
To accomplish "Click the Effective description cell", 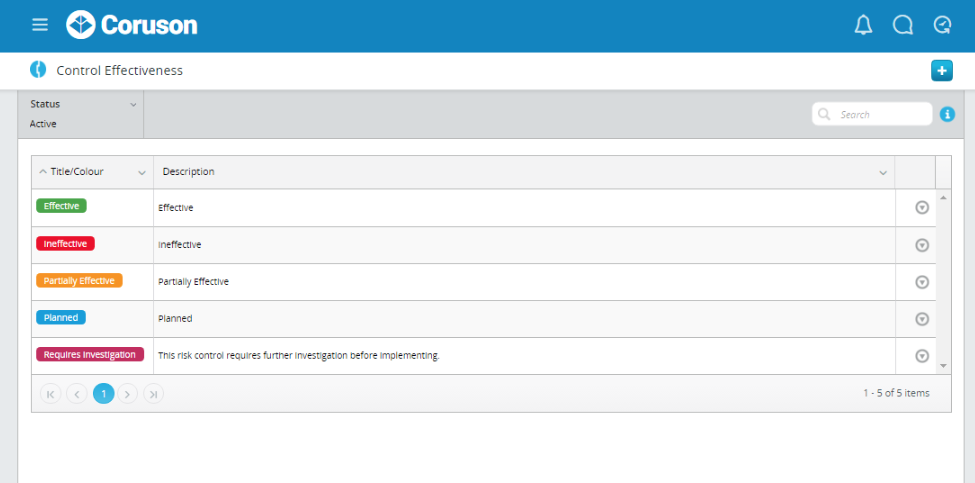I will (x=524, y=208).
